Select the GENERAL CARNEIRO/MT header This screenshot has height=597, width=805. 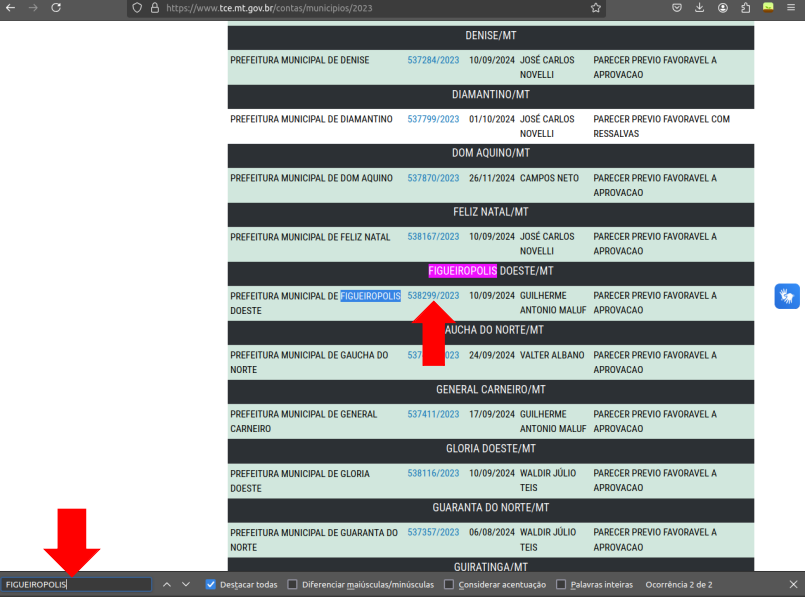491,390
